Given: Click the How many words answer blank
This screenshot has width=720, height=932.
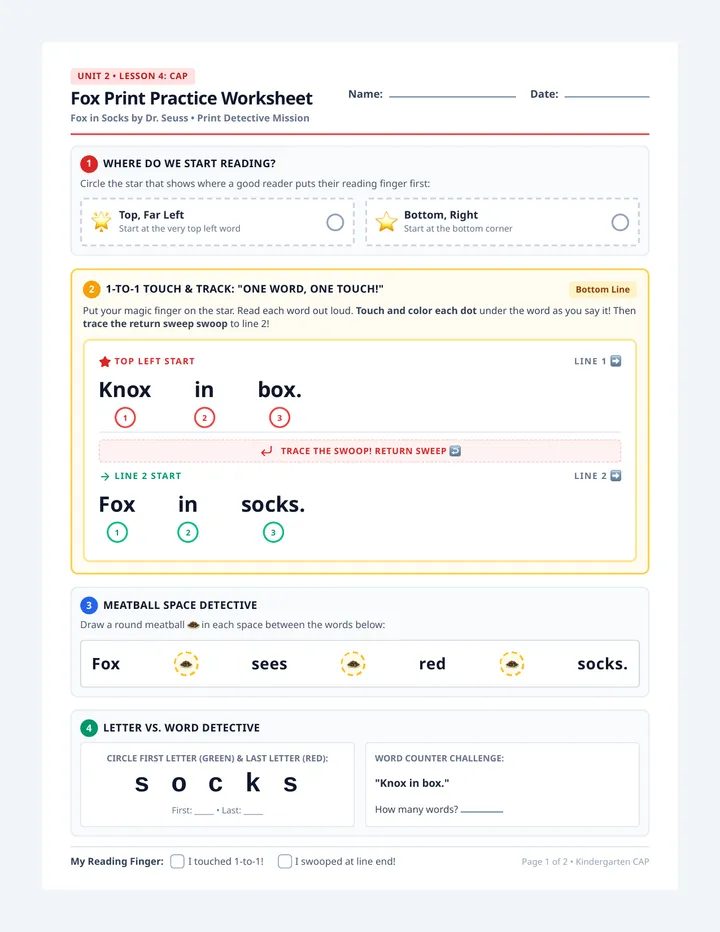Looking at the screenshot, I should (482, 810).
